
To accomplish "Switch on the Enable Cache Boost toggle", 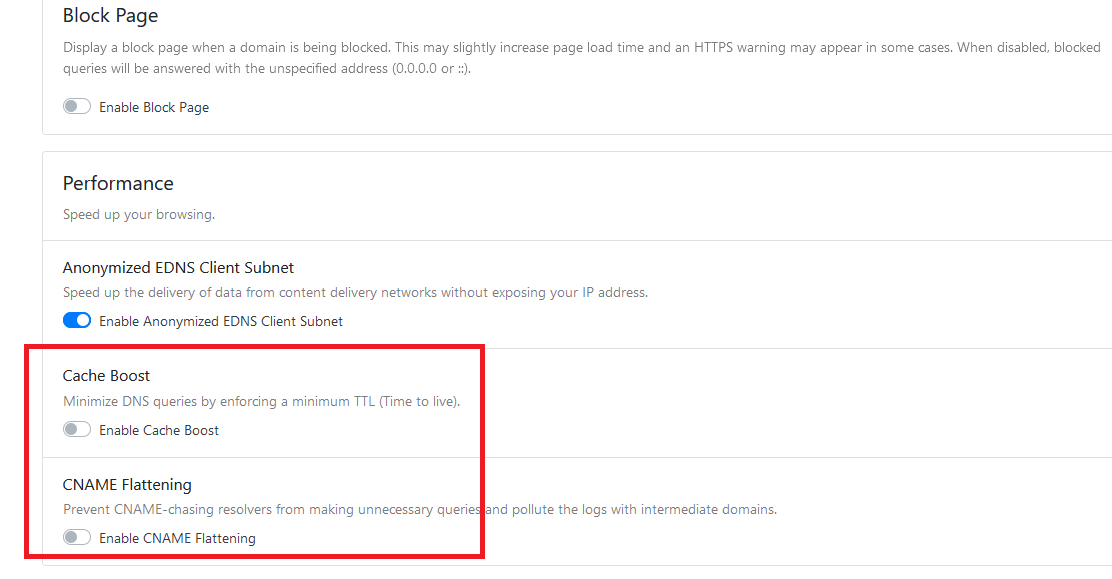I will coord(77,430).
